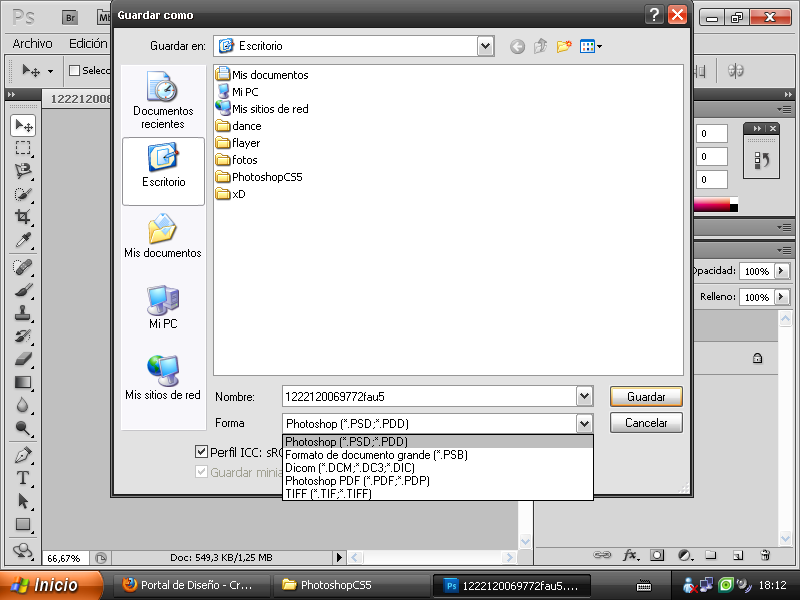Select the Type tool
The image size is (800, 600).
(23, 478)
